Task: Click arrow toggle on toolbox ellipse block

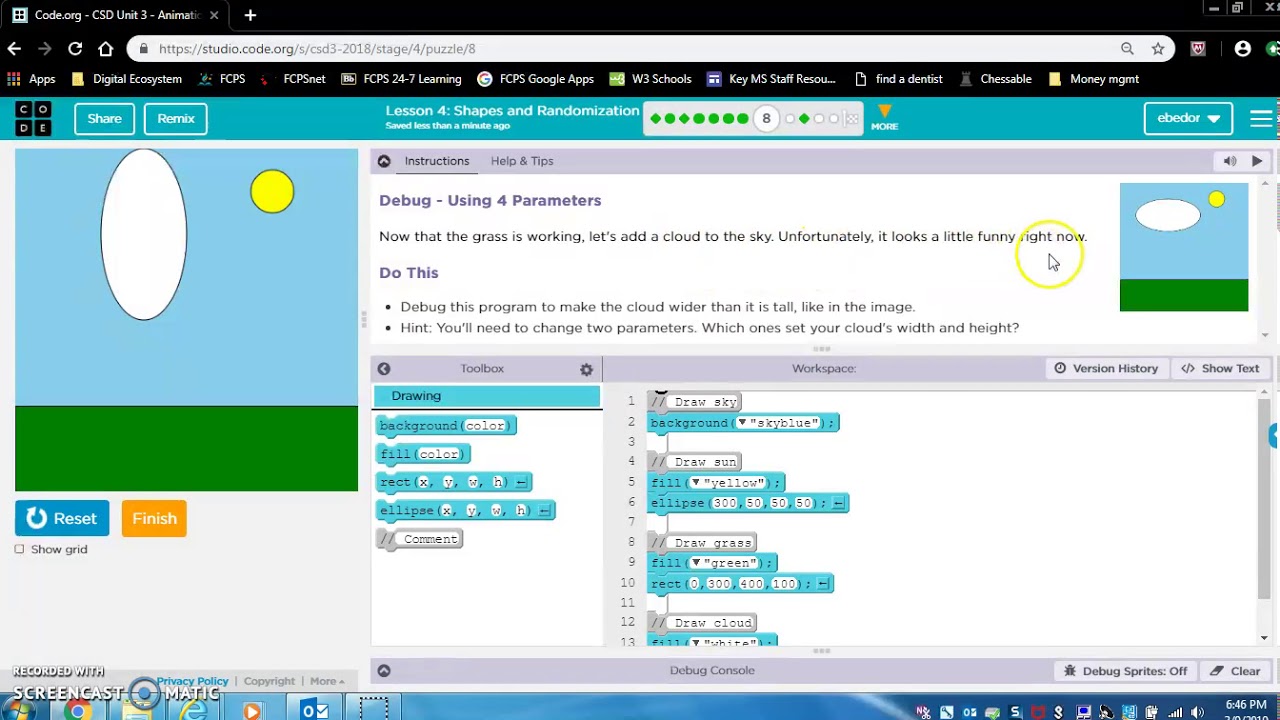Action: [545, 510]
